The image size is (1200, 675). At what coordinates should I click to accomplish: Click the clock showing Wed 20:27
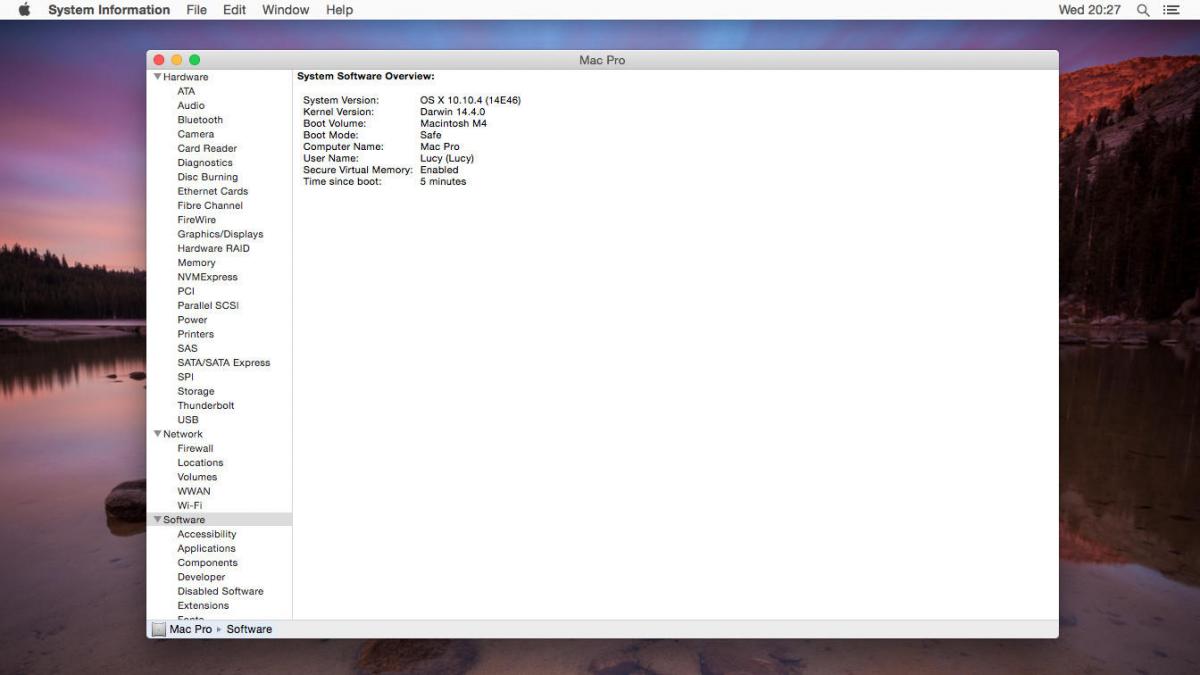click(x=1090, y=10)
